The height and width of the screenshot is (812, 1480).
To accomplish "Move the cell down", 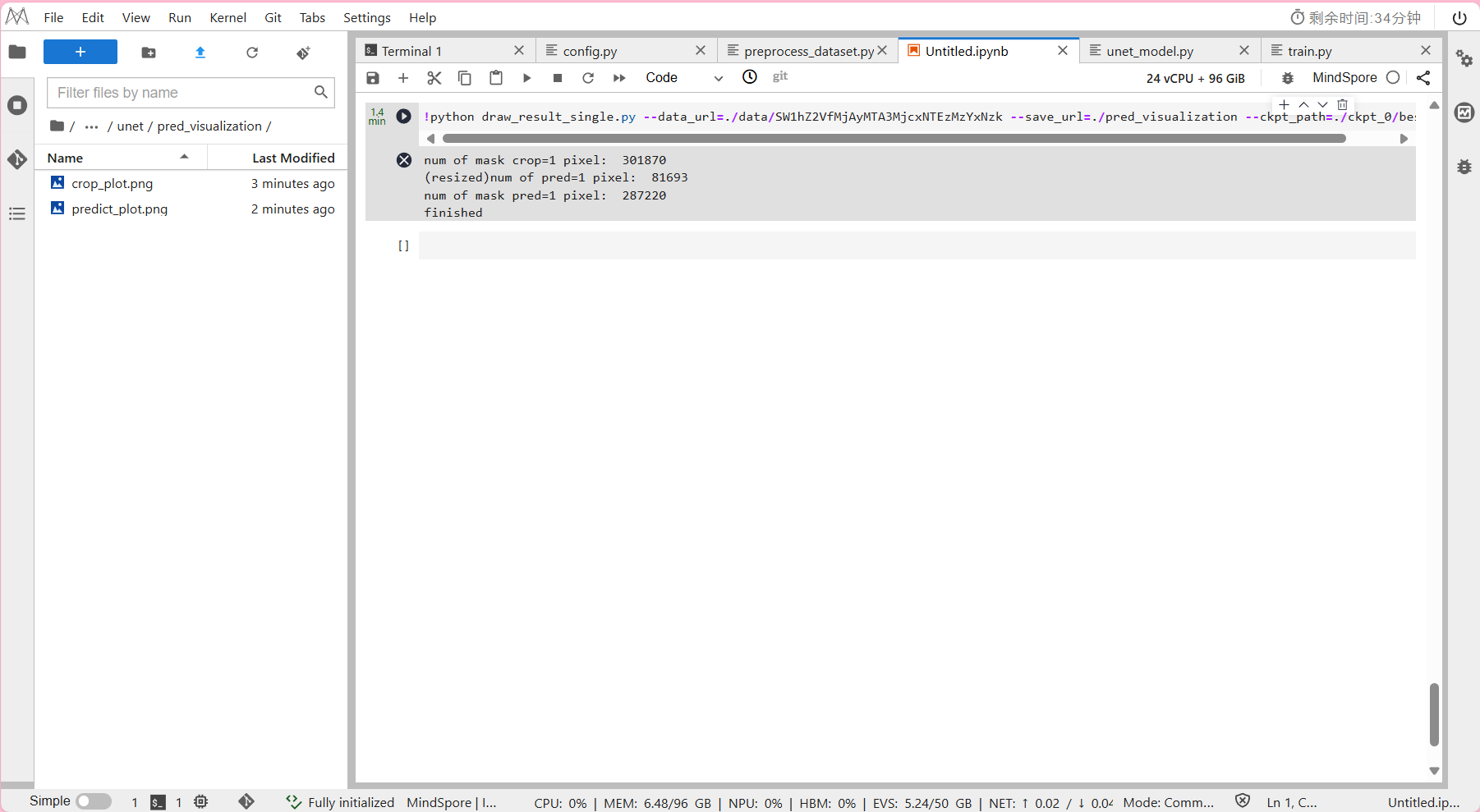I will pos(1322,105).
